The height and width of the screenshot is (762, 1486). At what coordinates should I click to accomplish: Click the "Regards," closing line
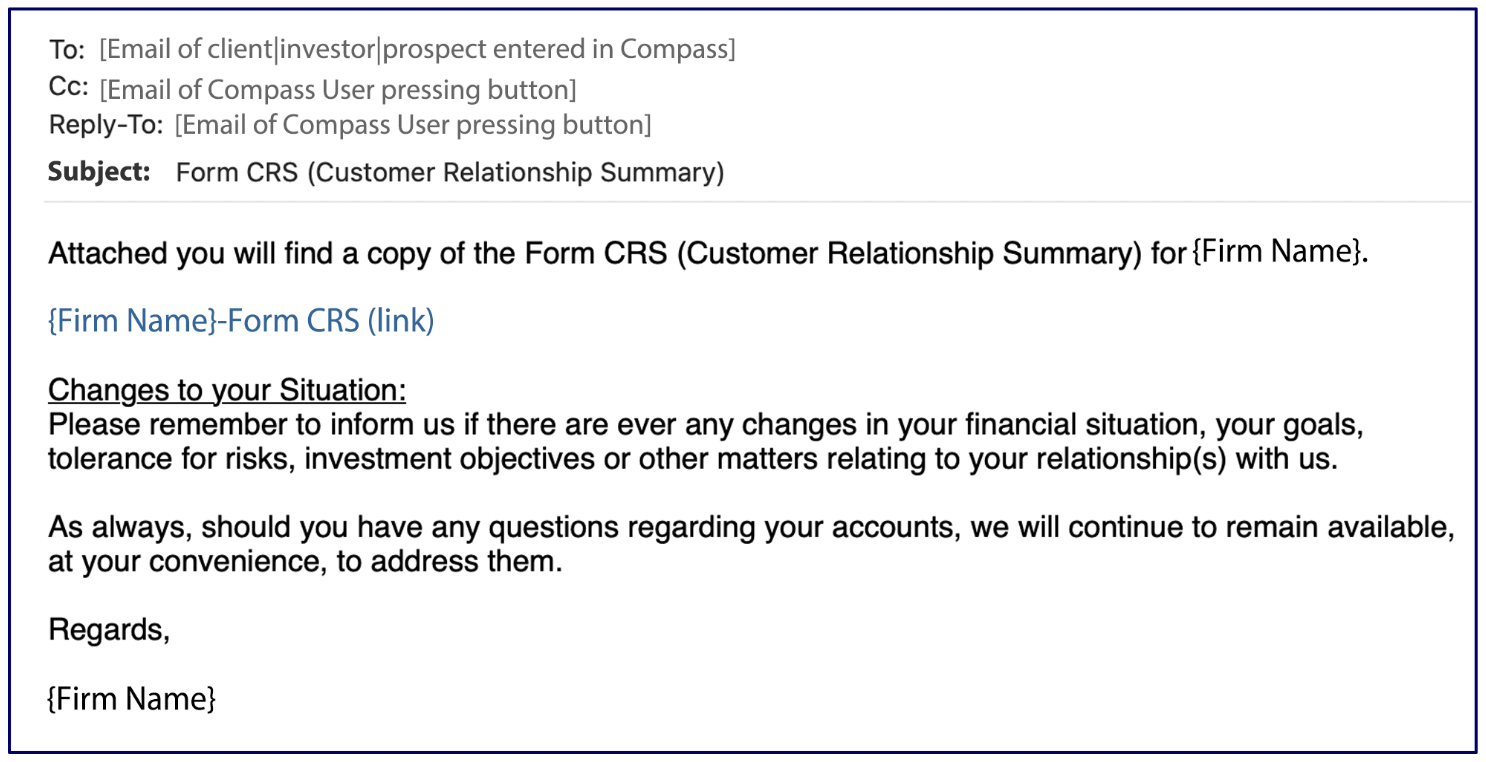coord(109,630)
